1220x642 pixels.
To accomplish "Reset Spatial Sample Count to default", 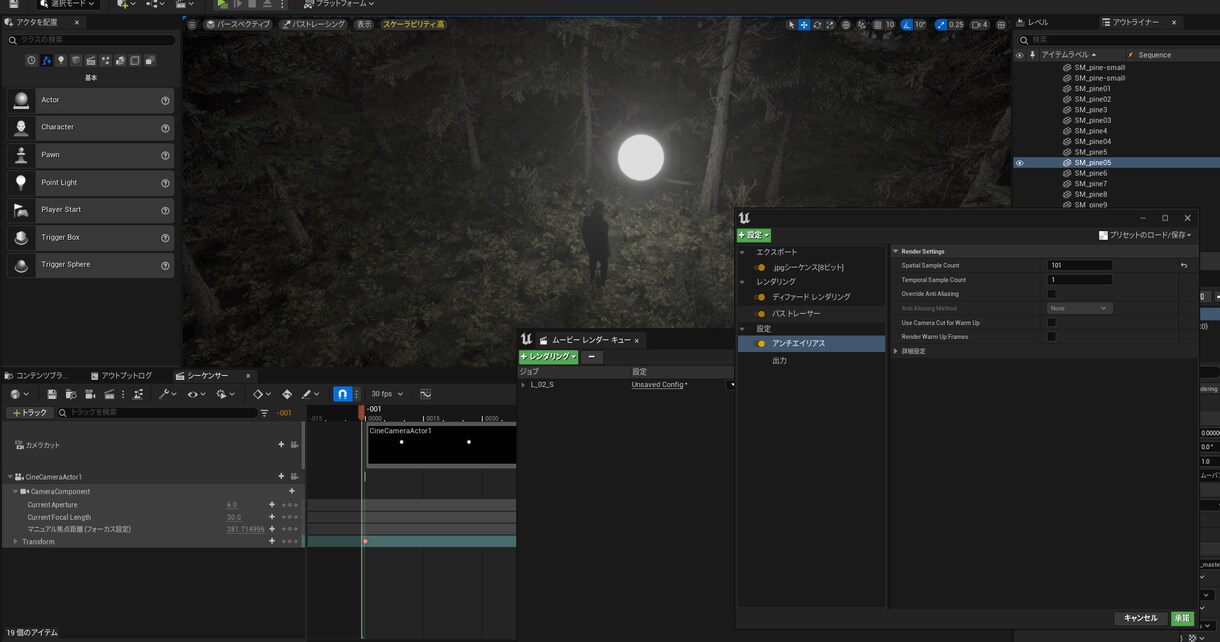I will click(x=1184, y=265).
